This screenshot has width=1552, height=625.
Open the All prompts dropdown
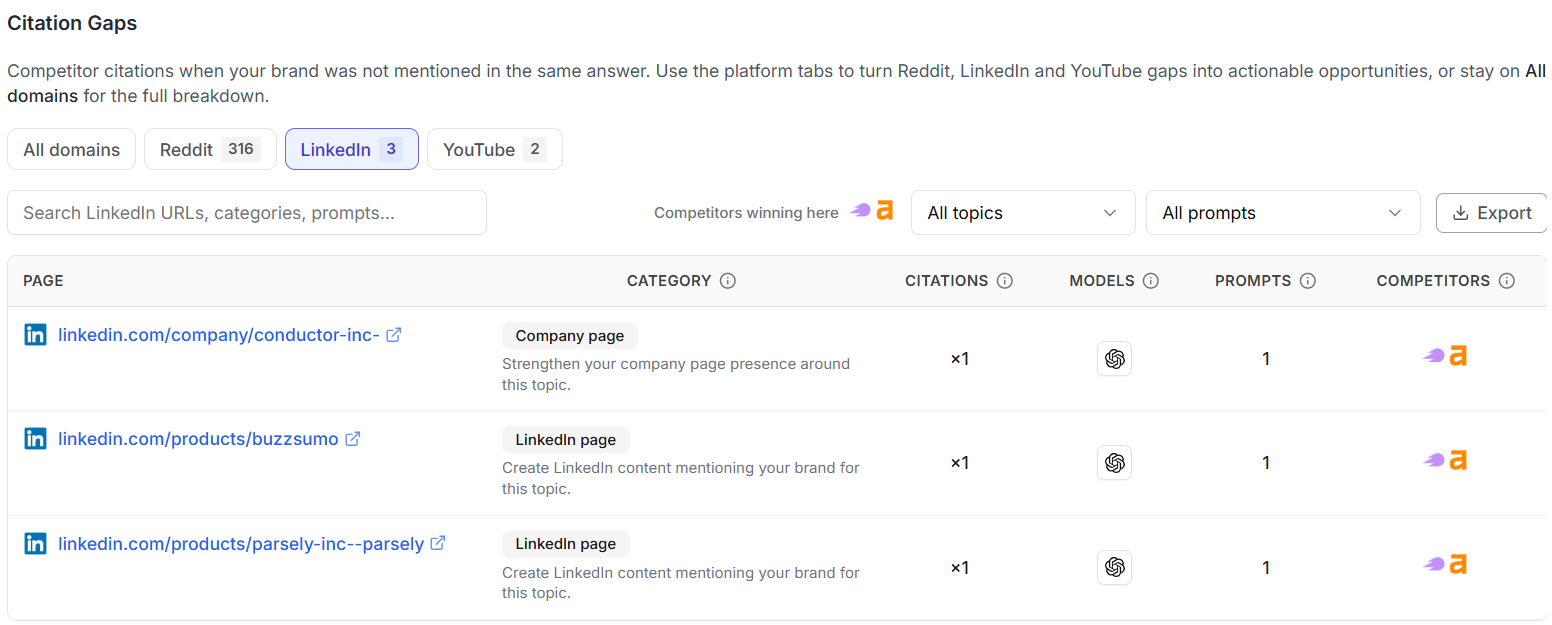(1283, 213)
